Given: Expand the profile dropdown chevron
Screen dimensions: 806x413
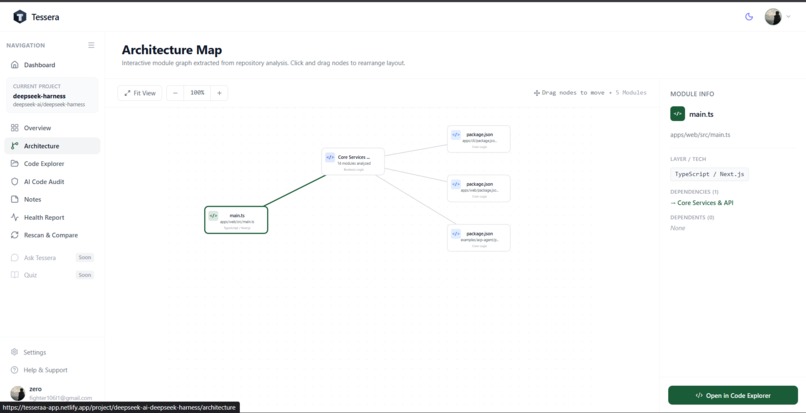Looking at the screenshot, I should click(789, 16).
